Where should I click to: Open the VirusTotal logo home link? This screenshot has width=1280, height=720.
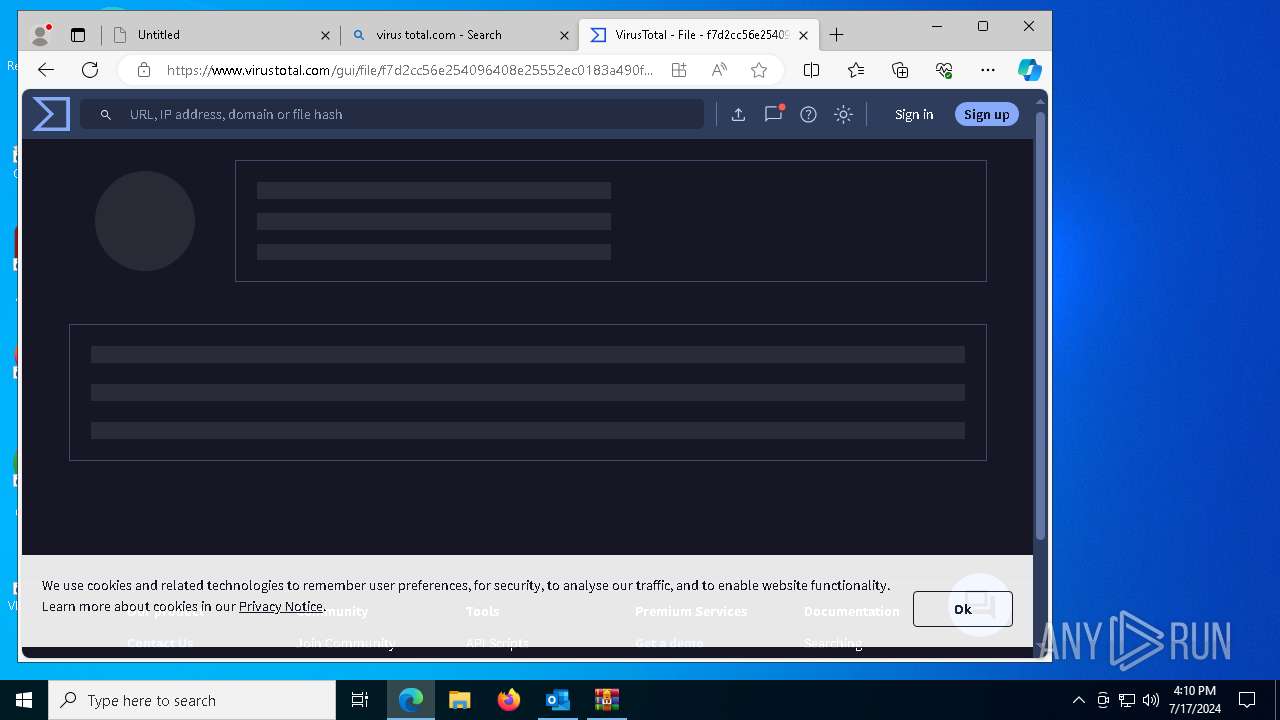tap(51, 114)
